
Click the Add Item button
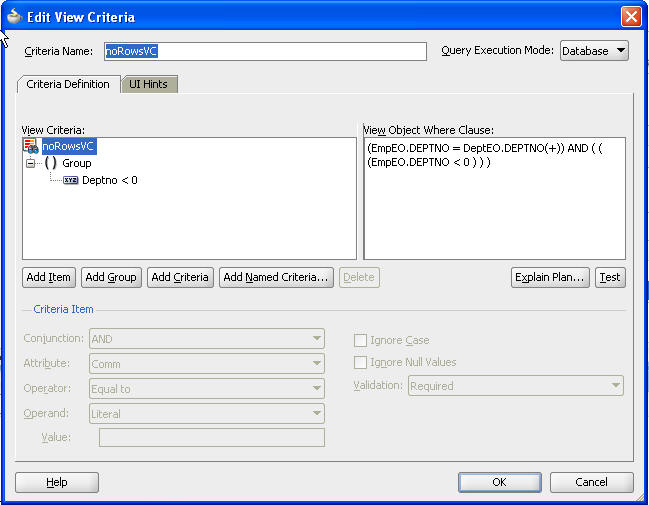point(49,277)
